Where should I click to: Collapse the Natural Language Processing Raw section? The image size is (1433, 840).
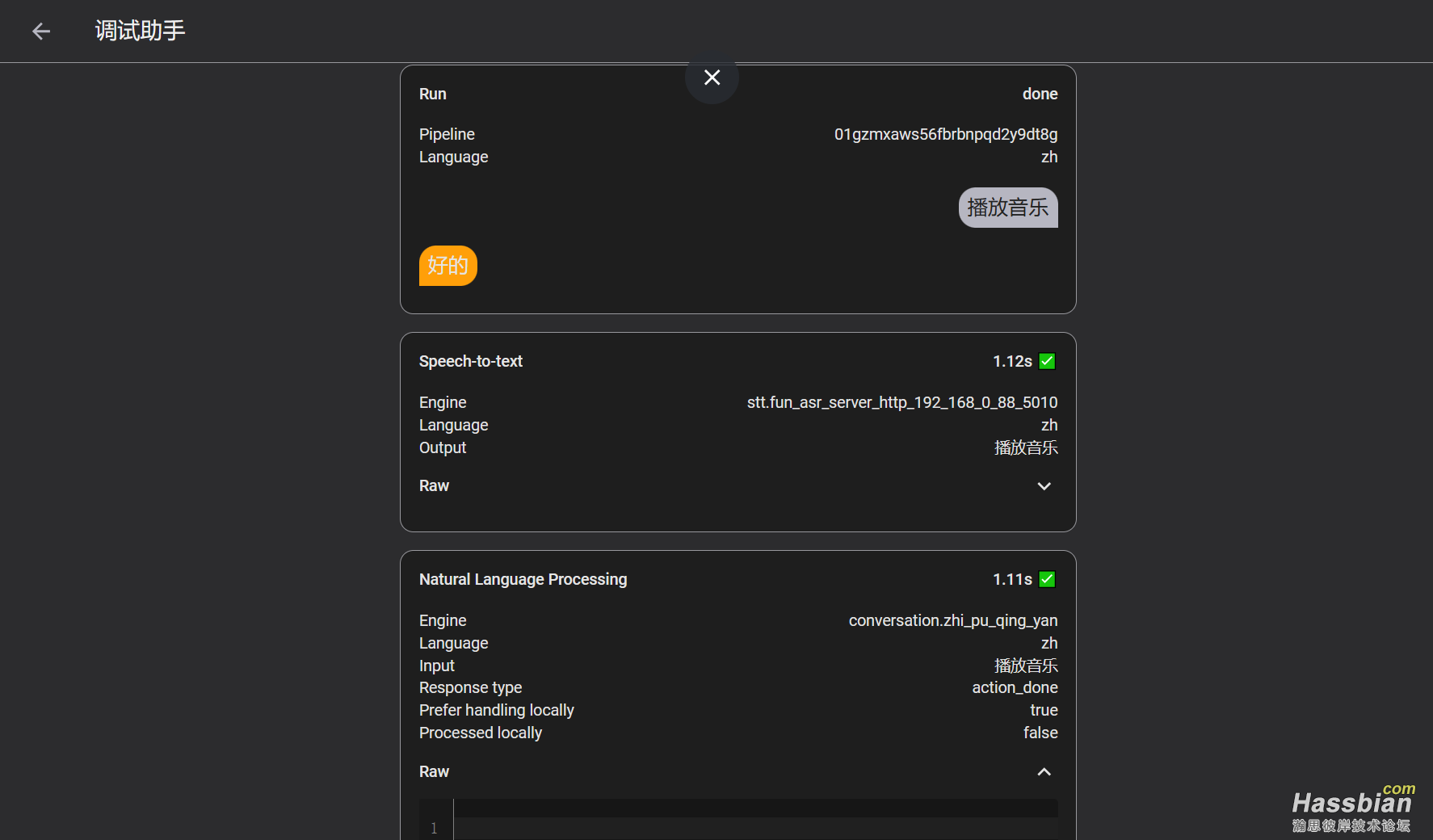pos(1044,772)
